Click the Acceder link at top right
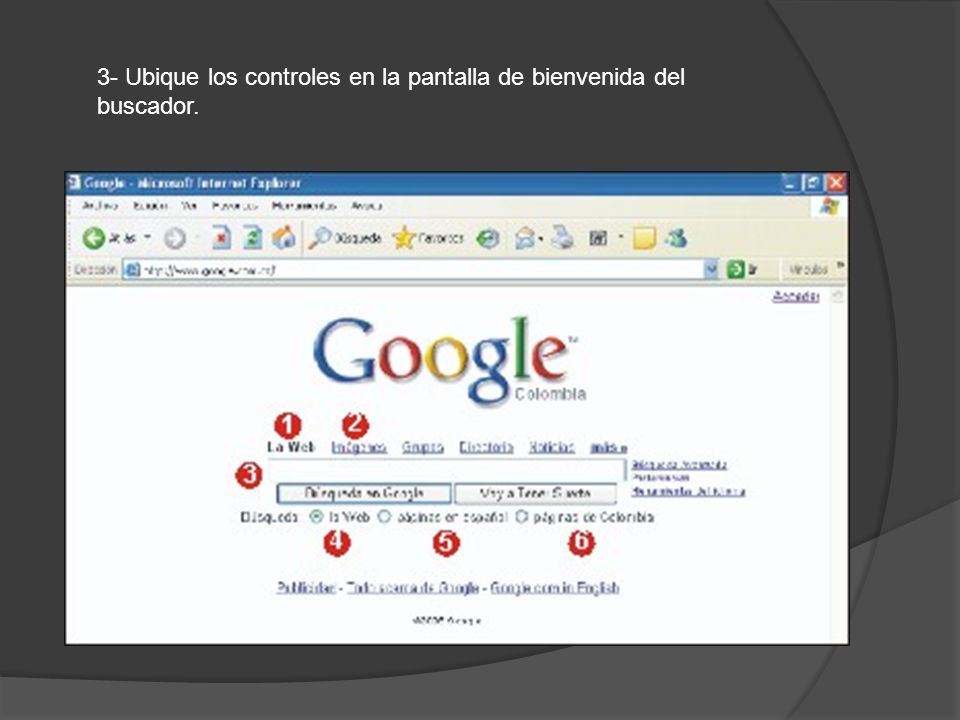Image resolution: width=960 pixels, height=720 pixels. coord(796,296)
